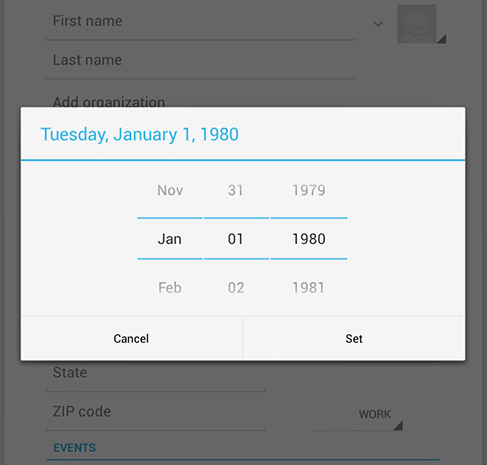The image size is (487, 465).
Task: Focus the First name field
Action: point(201,22)
